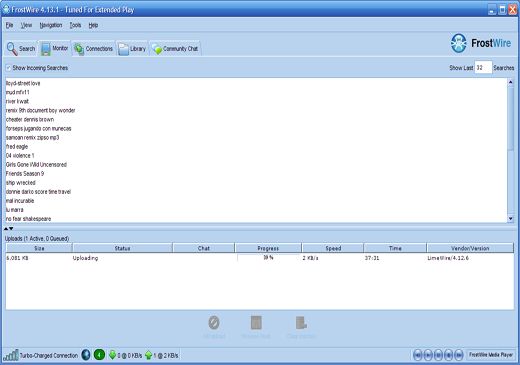Click the Turbo-Charged Connection signal bars icon
This screenshot has height=365, width=520.
(x=11, y=355)
